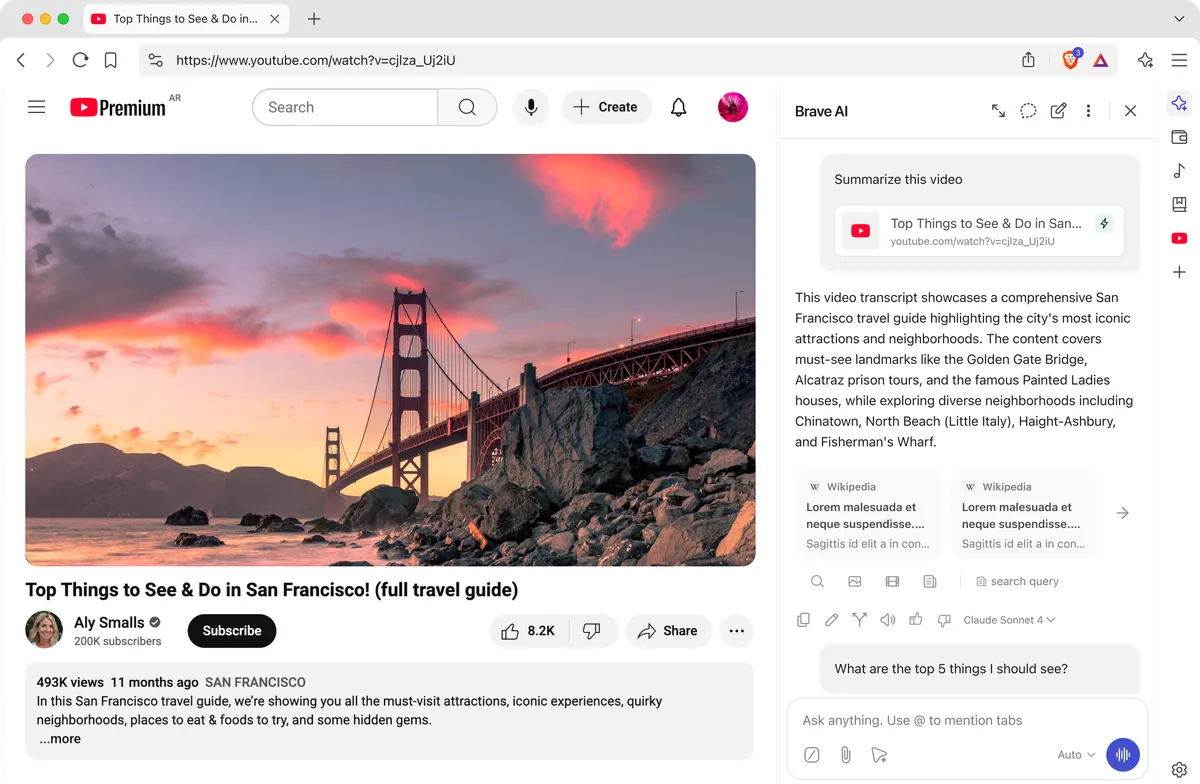Click the Share button under video
Screen dimensions: 1200x784
point(668,631)
